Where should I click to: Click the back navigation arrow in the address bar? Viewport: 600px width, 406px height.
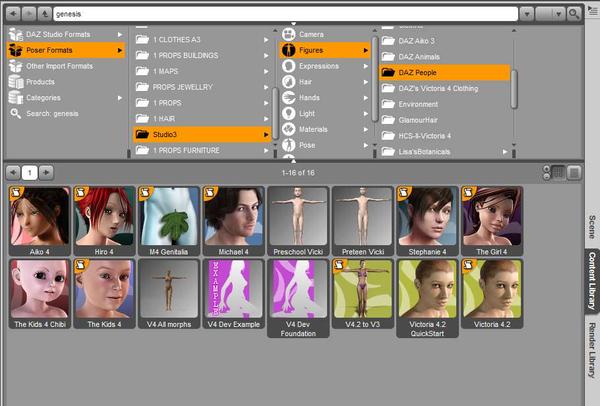13,14
